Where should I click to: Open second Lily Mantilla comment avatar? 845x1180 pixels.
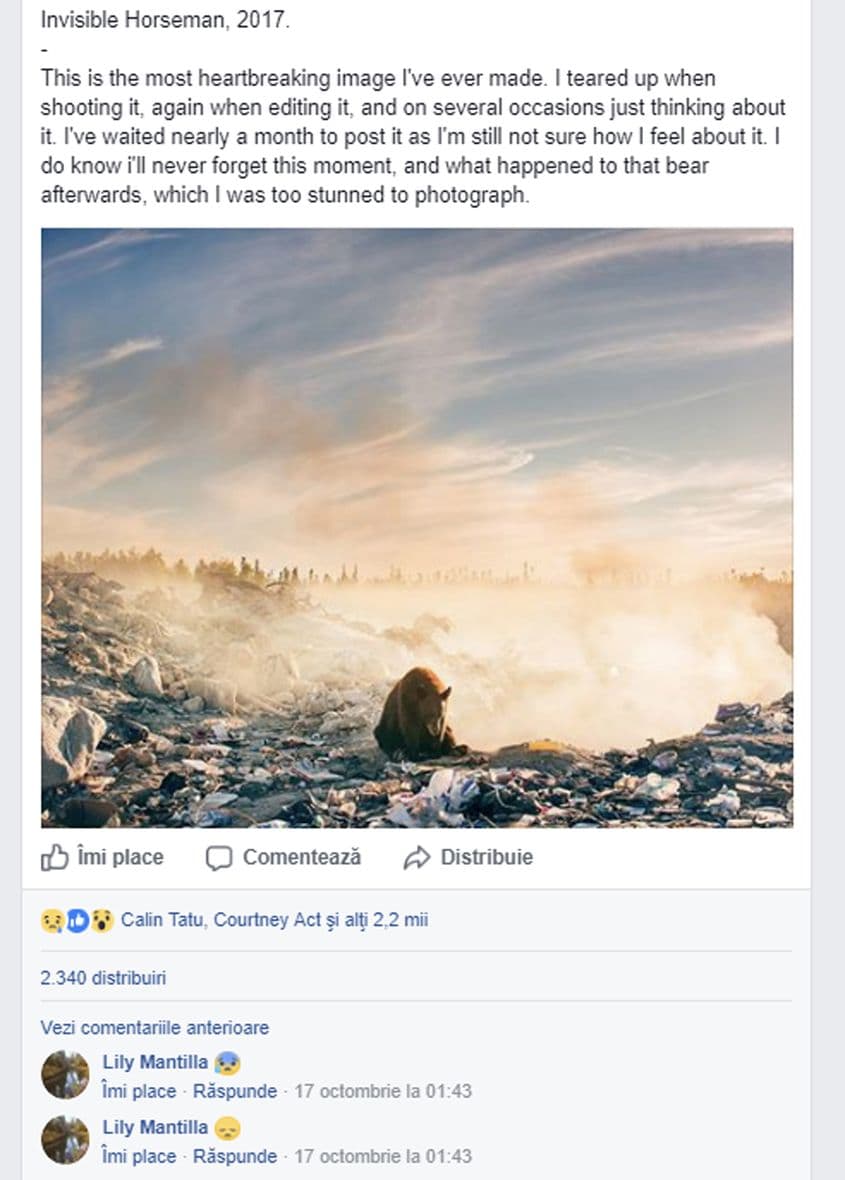[65, 1140]
